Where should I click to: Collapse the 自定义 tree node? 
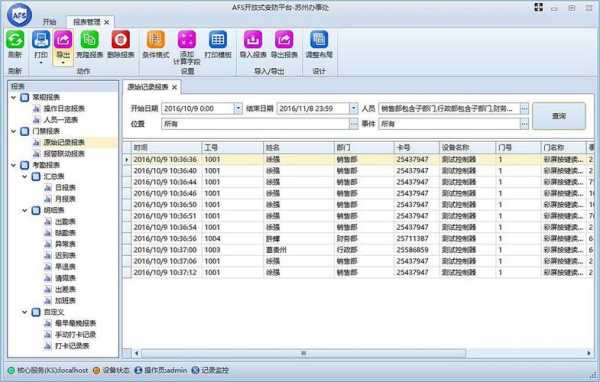pos(25,312)
